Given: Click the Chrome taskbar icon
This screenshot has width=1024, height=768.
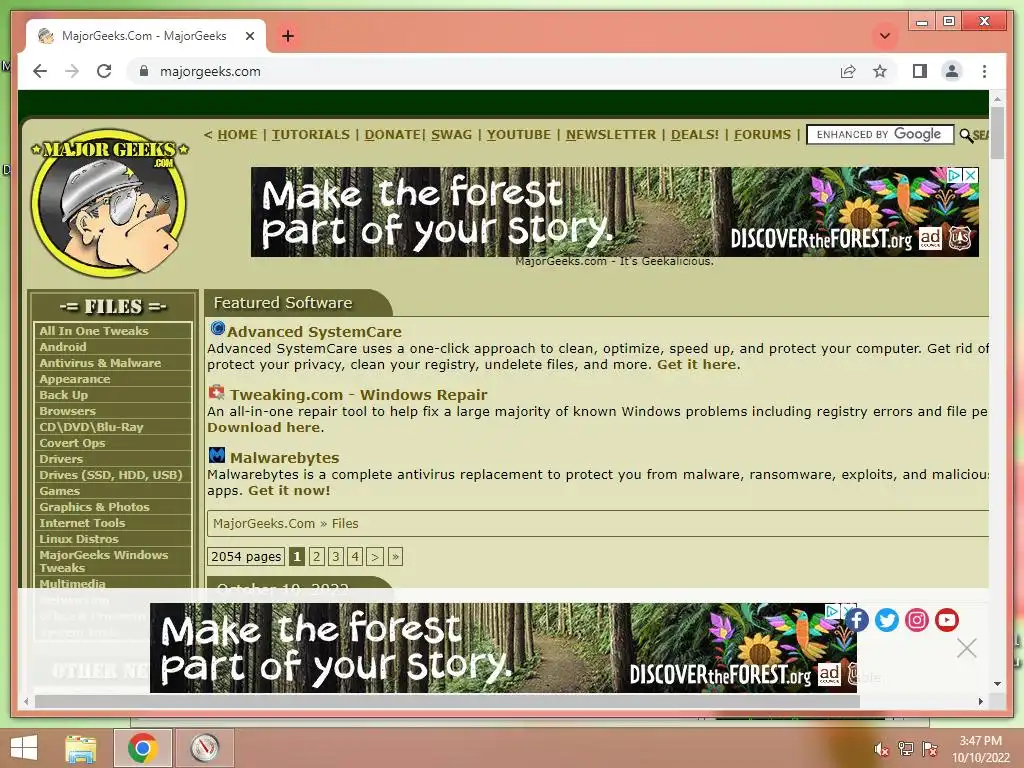Looking at the screenshot, I should tap(142, 748).
